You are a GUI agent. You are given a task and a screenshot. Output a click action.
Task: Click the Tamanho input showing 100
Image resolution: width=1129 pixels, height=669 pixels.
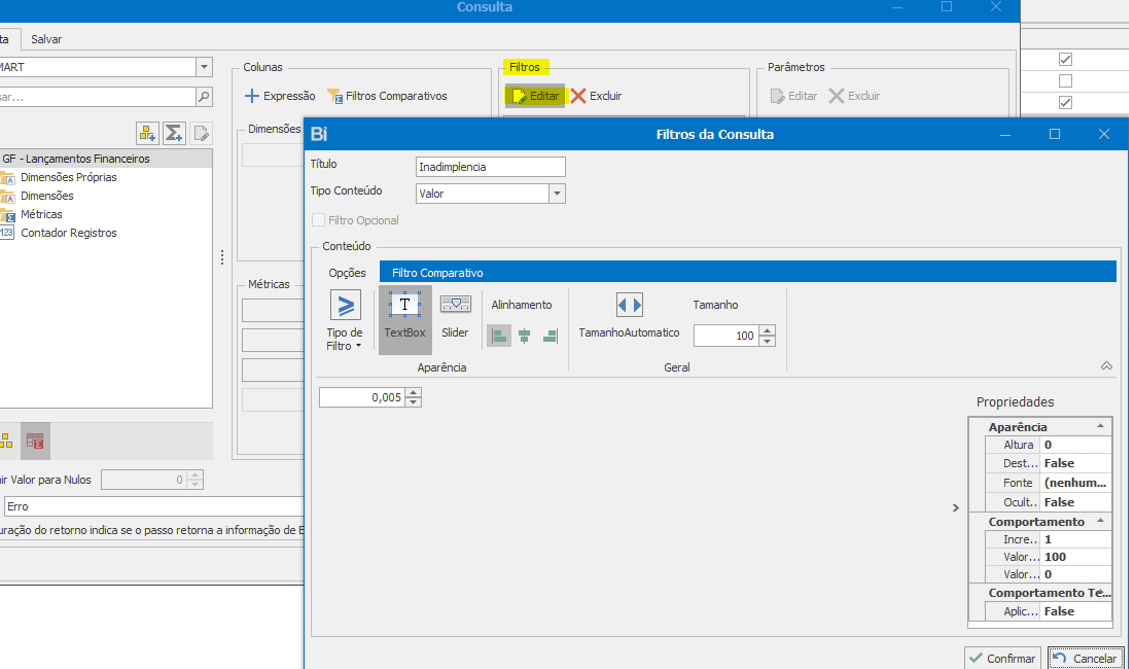[727, 336]
